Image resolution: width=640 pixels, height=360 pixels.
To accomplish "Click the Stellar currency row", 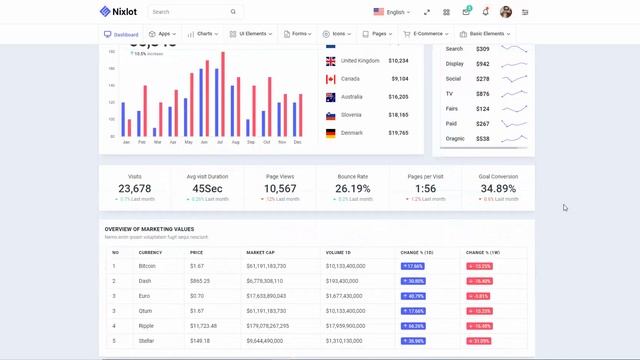I will [x=317, y=341].
